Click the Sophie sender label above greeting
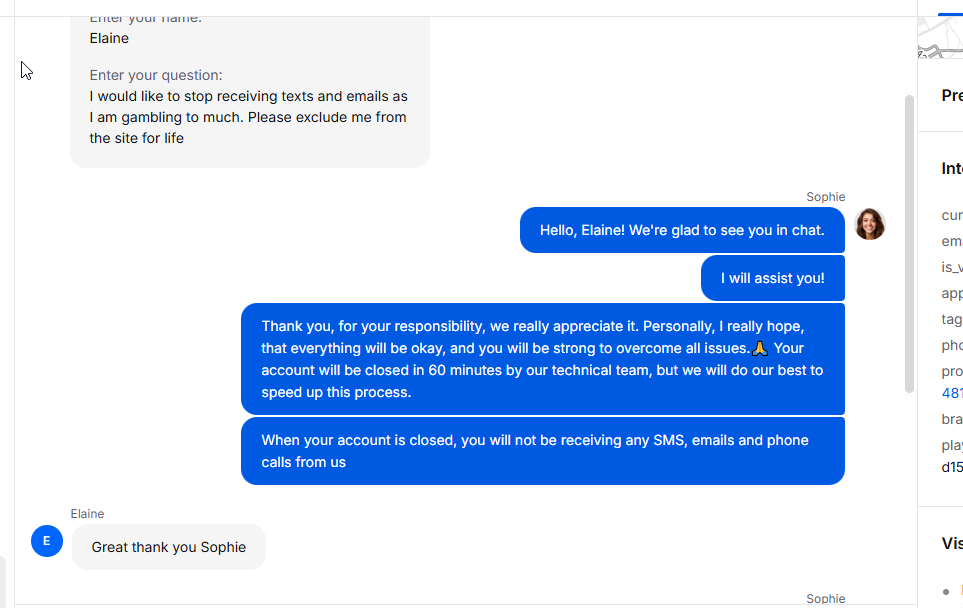This screenshot has width=963, height=608. 825,197
